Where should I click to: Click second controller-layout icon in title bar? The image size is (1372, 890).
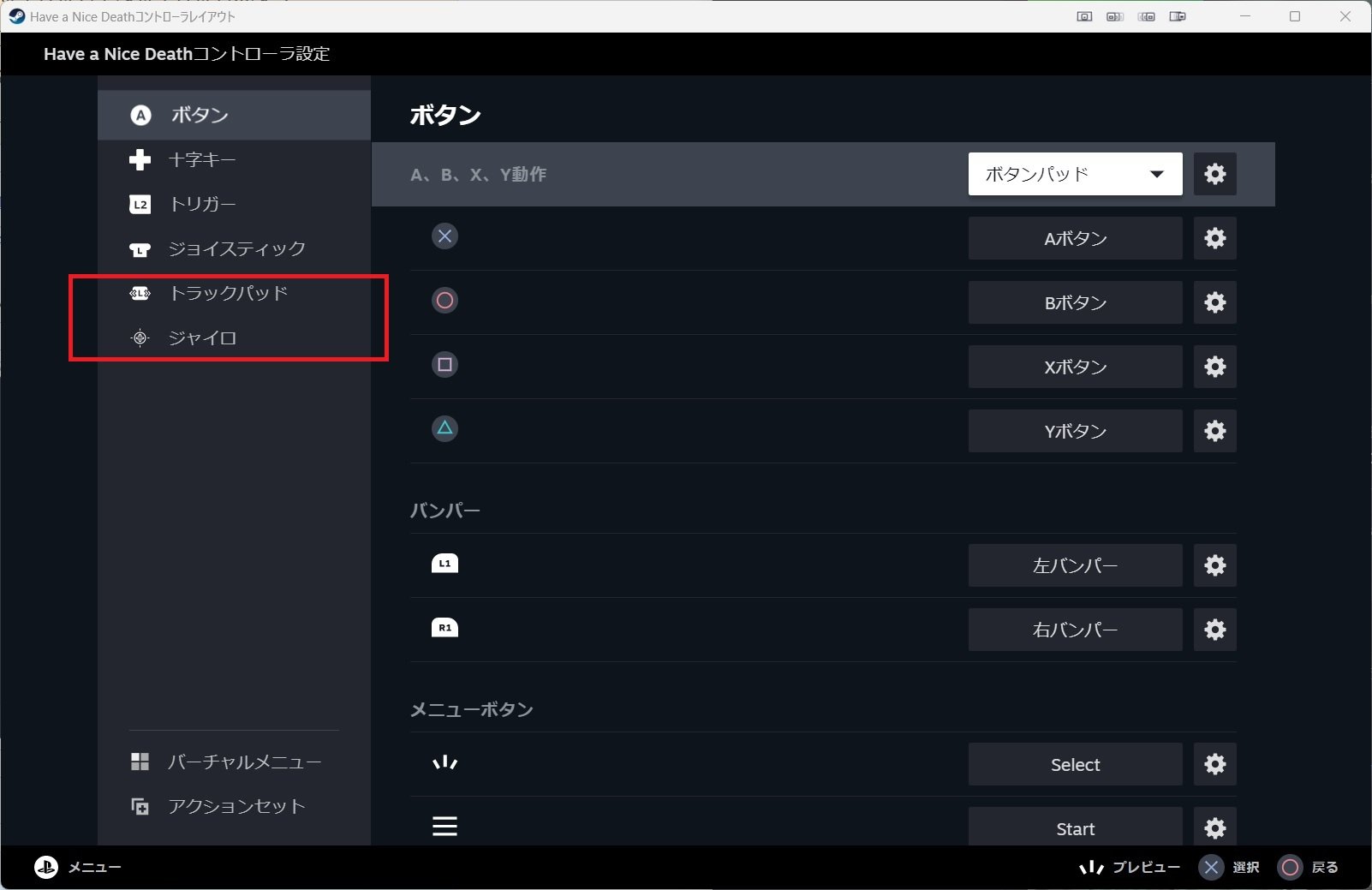[1115, 16]
